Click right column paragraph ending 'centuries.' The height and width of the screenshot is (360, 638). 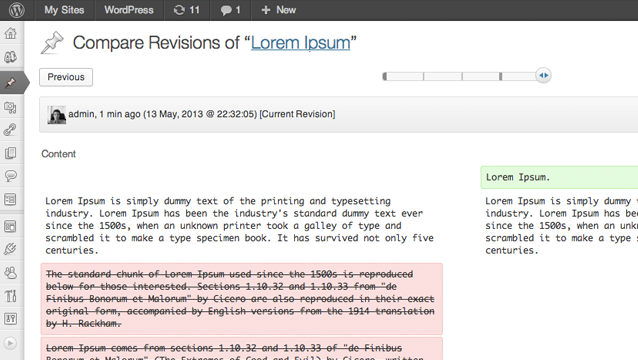pyautogui.click(x=562, y=226)
